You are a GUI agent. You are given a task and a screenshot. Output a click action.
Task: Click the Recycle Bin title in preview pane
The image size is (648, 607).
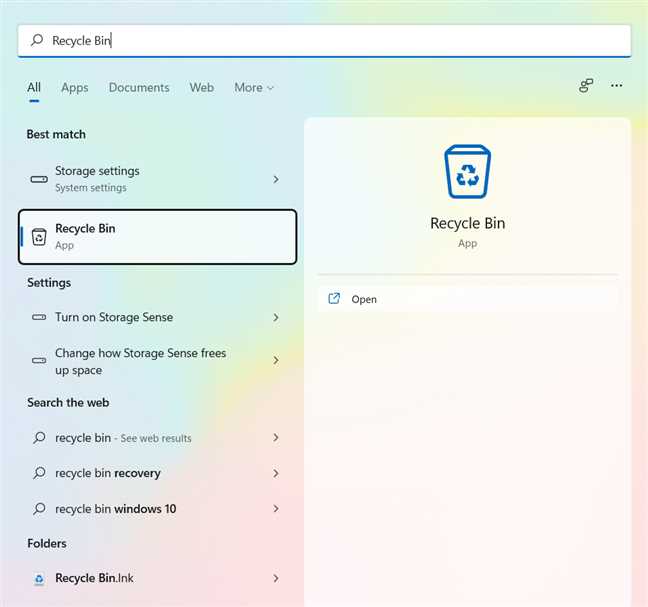pos(467,223)
